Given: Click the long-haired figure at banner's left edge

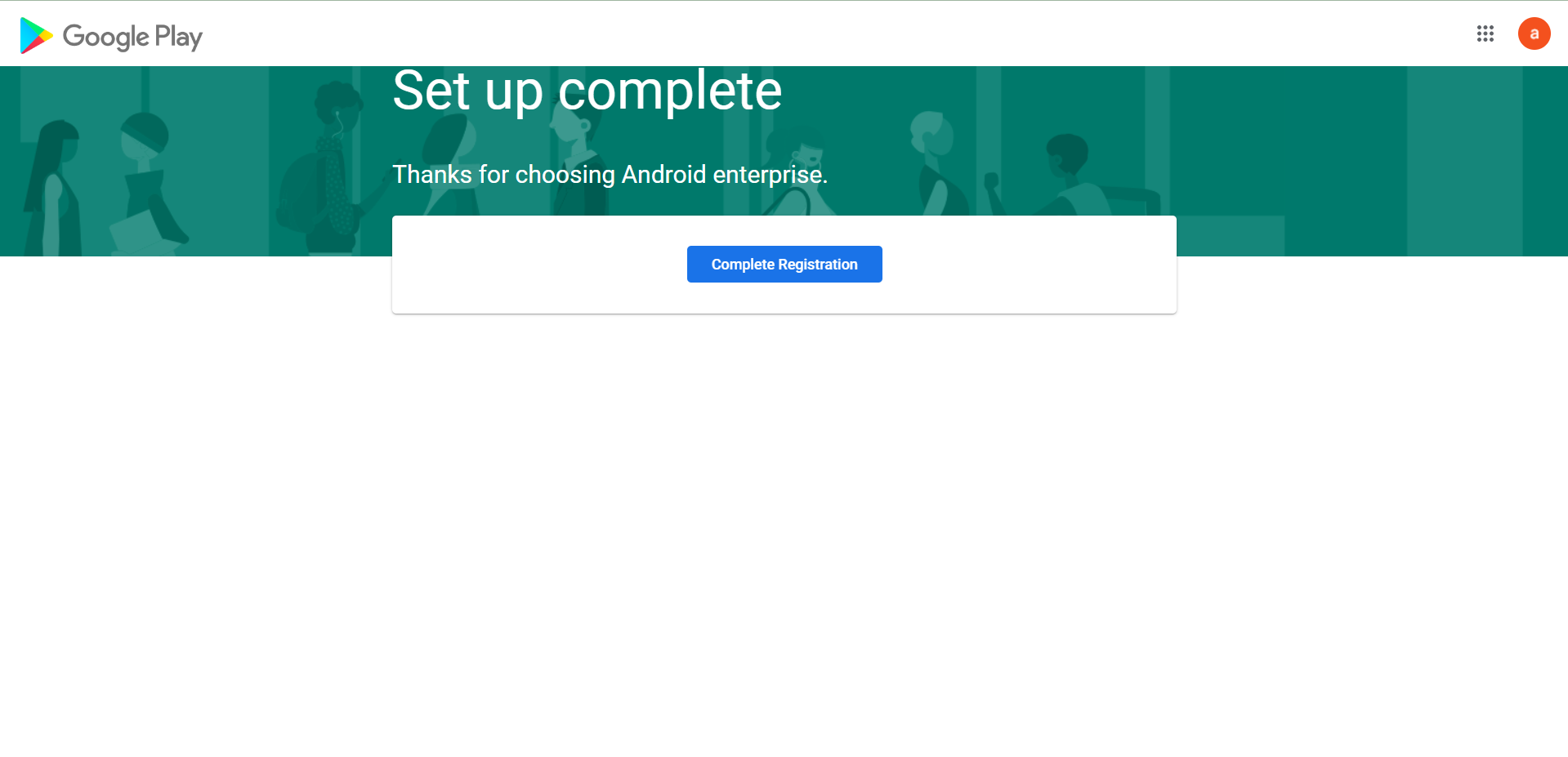Looking at the screenshot, I should tap(54, 188).
